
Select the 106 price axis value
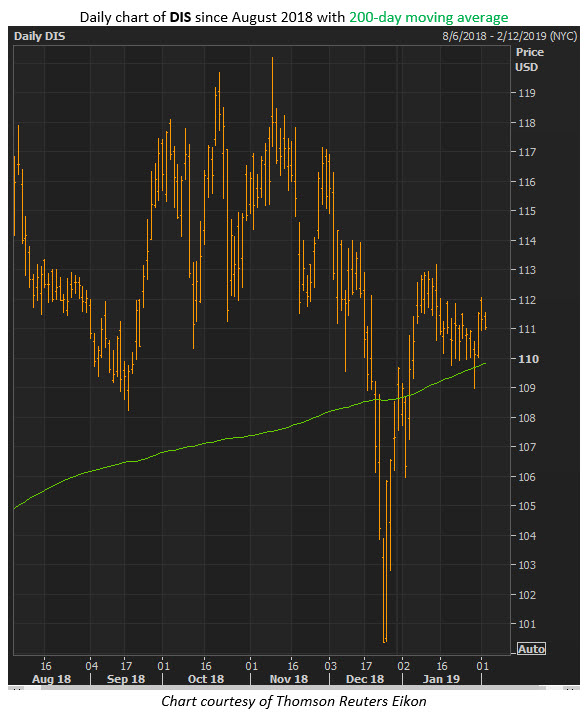(x=527, y=477)
